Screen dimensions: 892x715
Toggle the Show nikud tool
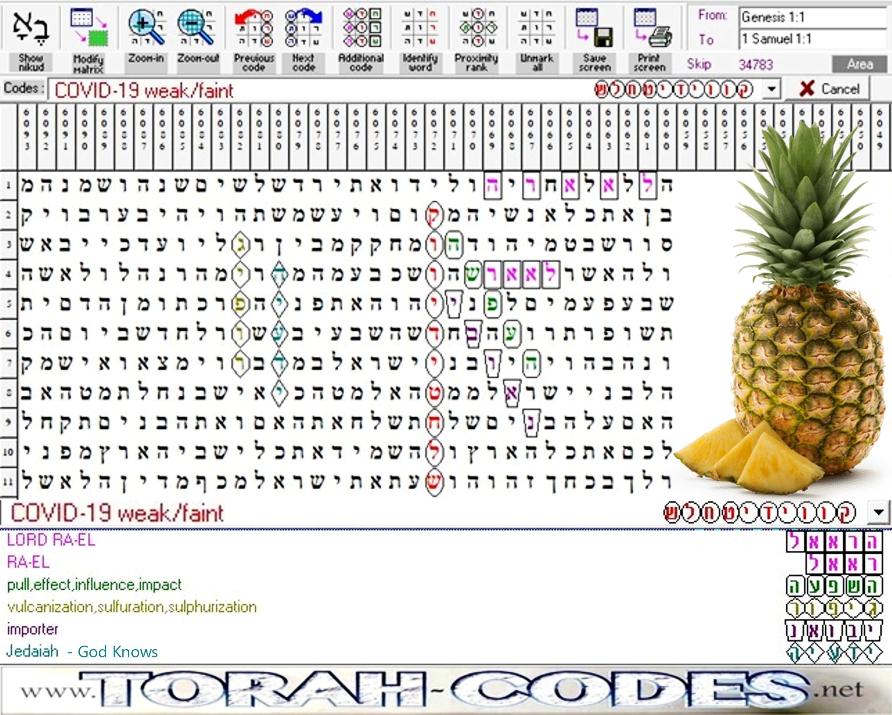(x=31, y=39)
